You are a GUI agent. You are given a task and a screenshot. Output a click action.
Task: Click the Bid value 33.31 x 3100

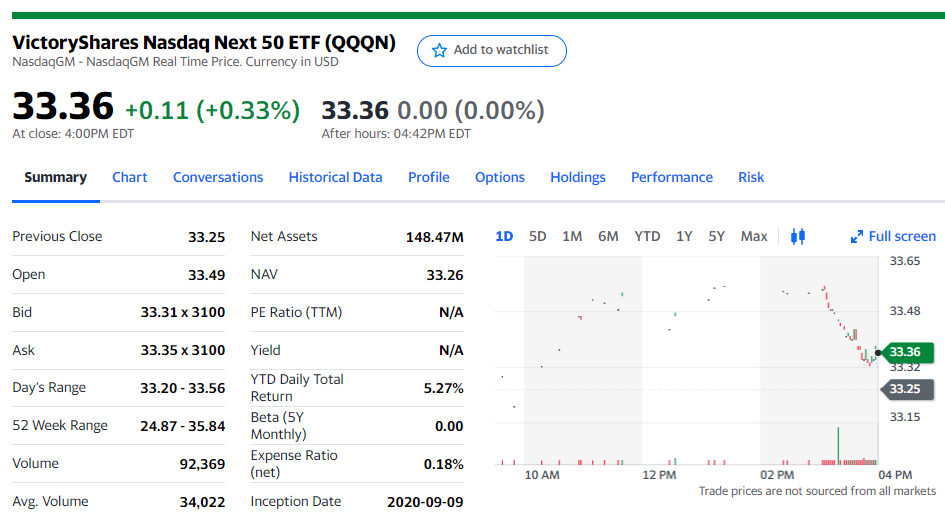[x=183, y=312]
